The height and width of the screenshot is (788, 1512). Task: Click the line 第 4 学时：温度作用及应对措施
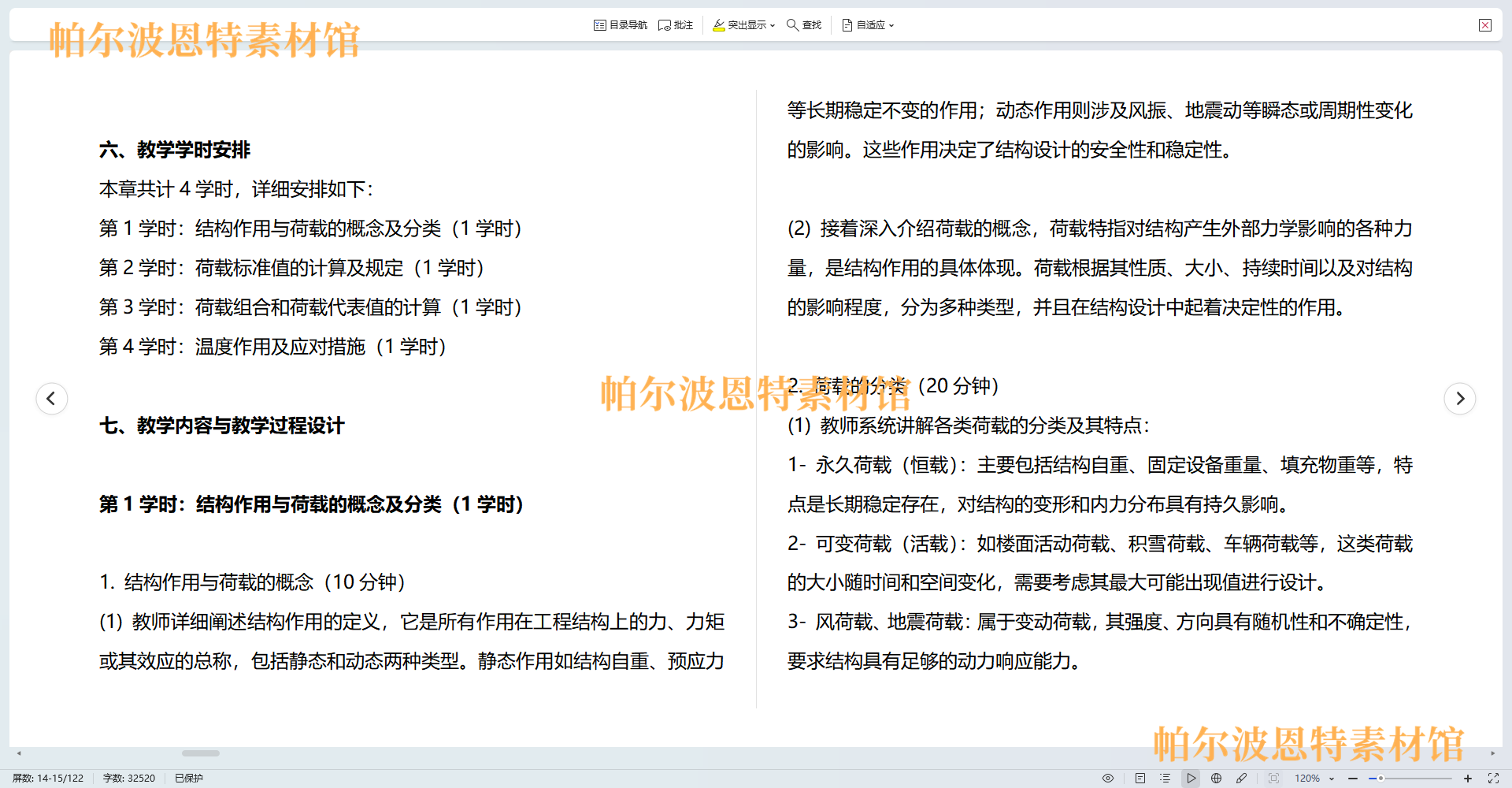pyautogui.click(x=273, y=347)
